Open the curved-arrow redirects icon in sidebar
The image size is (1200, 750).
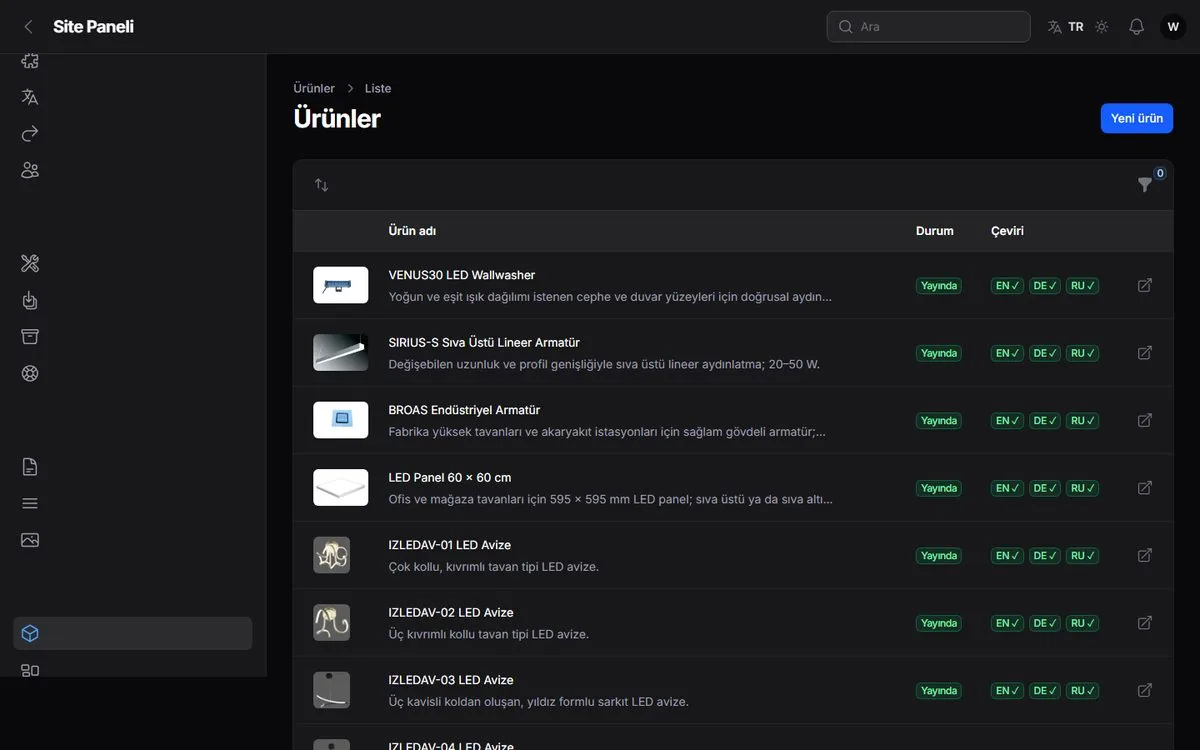tap(30, 133)
